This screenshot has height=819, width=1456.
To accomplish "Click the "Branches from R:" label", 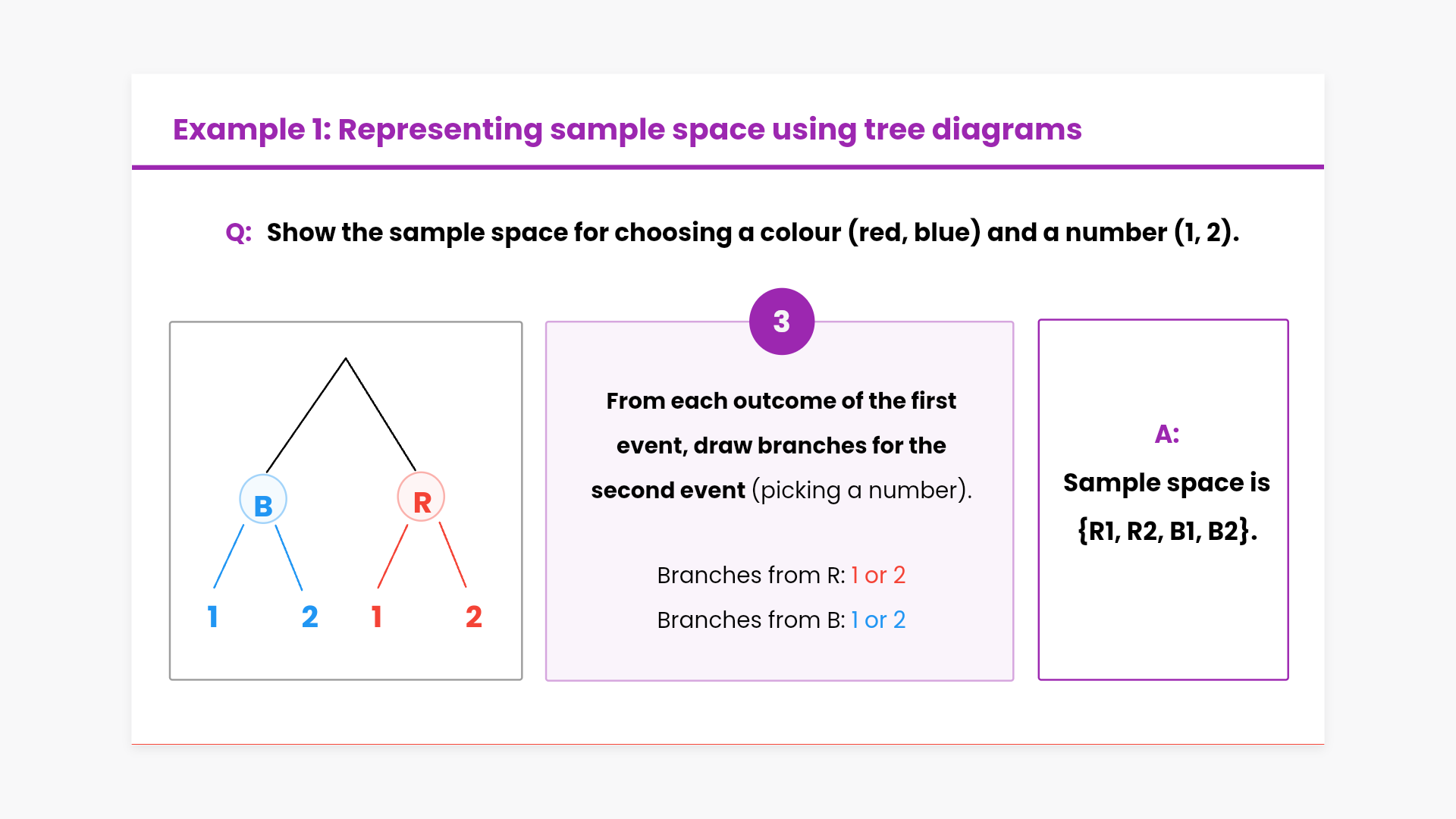I will (x=751, y=576).
